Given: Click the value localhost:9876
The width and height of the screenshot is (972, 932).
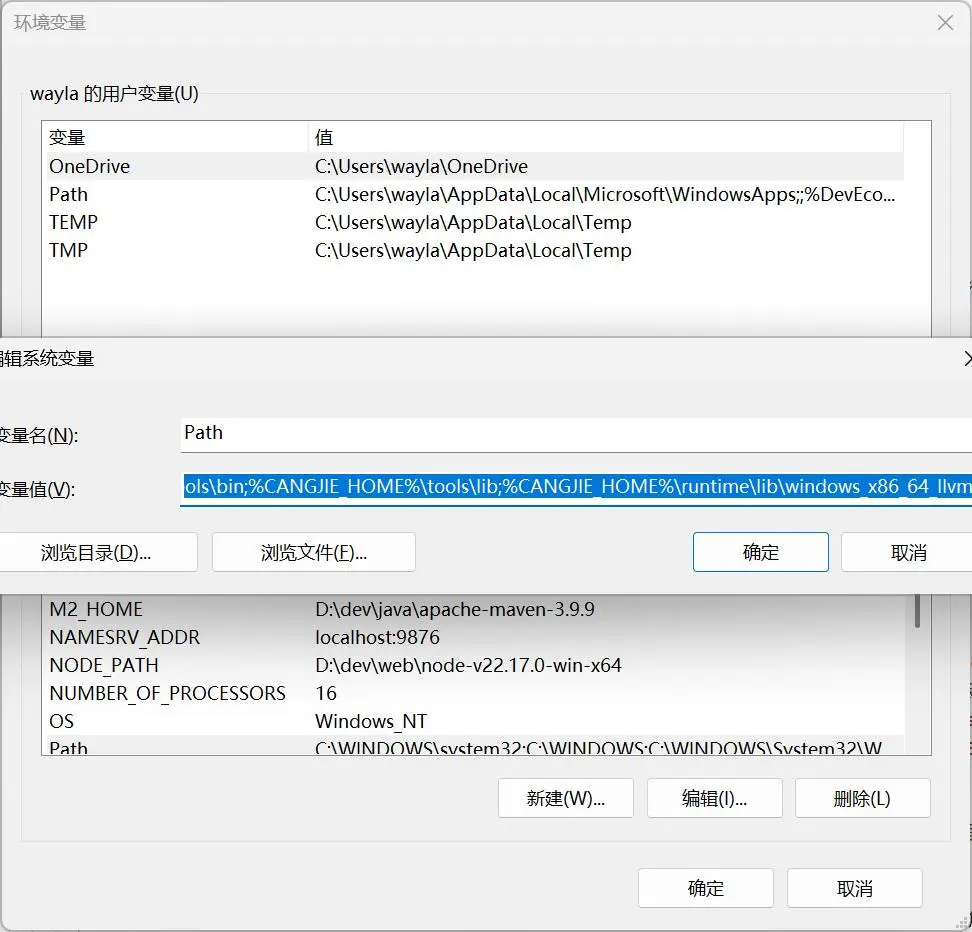Looking at the screenshot, I should point(377,637).
